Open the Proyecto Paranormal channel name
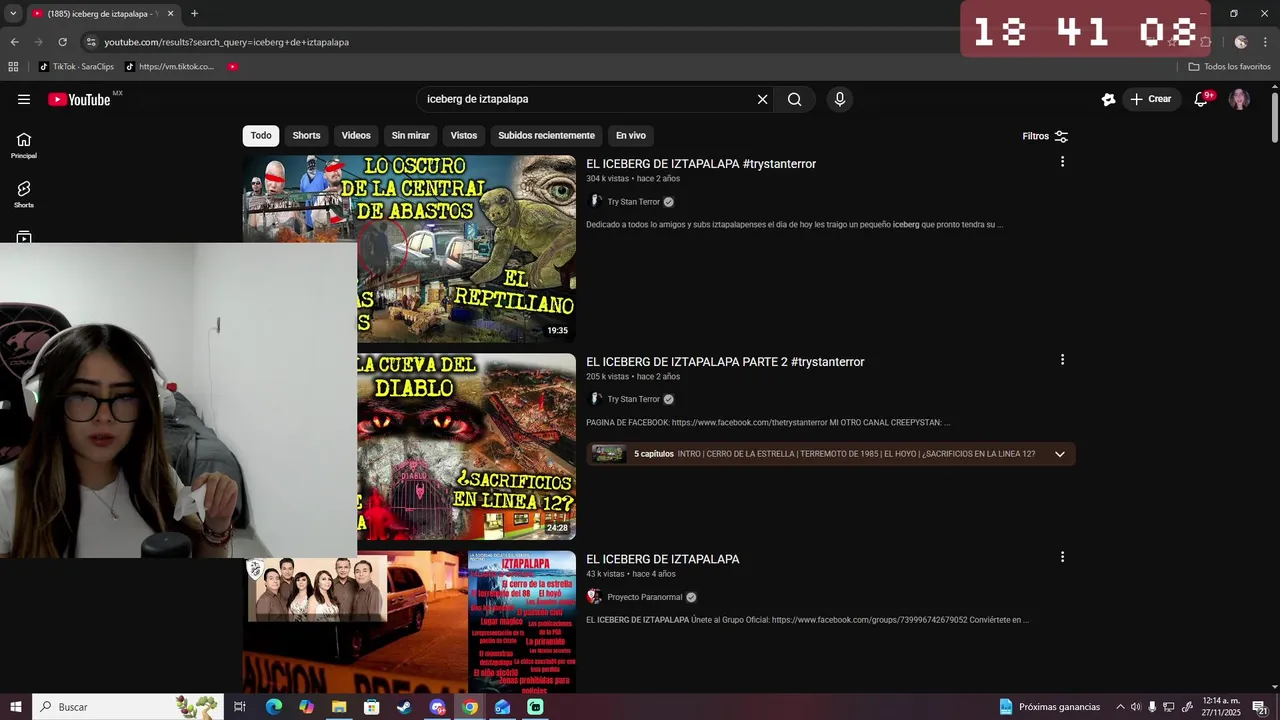Screen dimensions: 1280x720 (x=645, y=597)
